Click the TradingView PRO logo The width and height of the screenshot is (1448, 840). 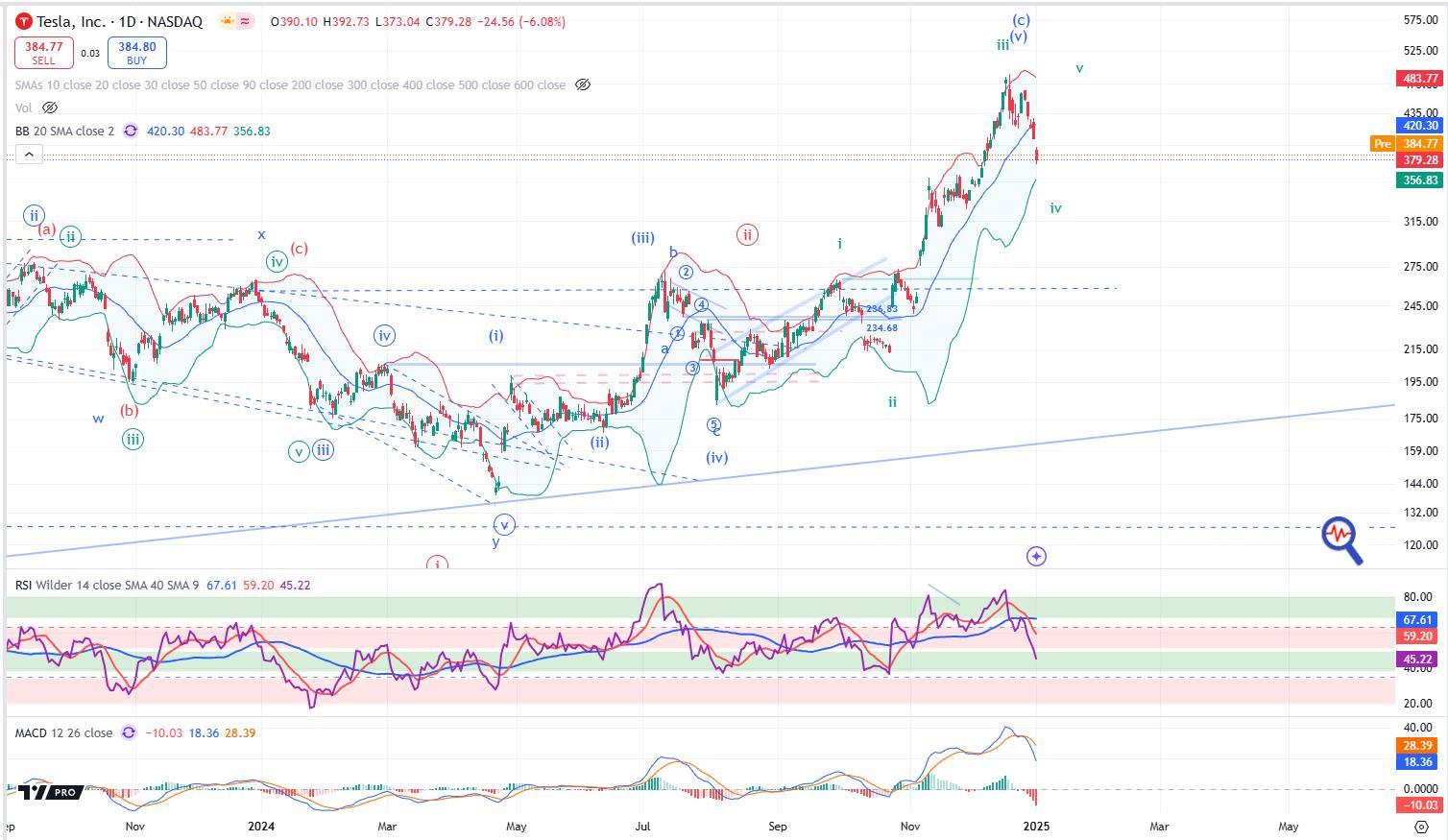[50, 792]
